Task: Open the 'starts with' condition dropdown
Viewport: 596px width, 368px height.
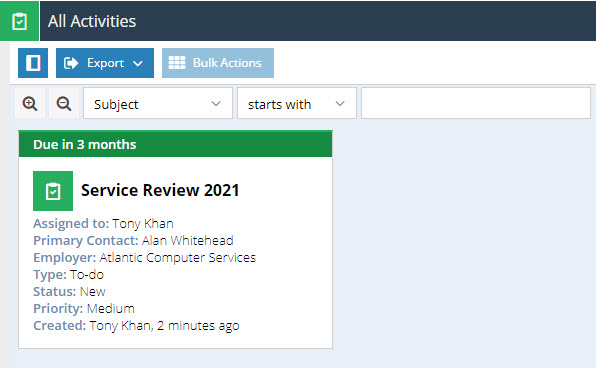Action: click(297, 103)
